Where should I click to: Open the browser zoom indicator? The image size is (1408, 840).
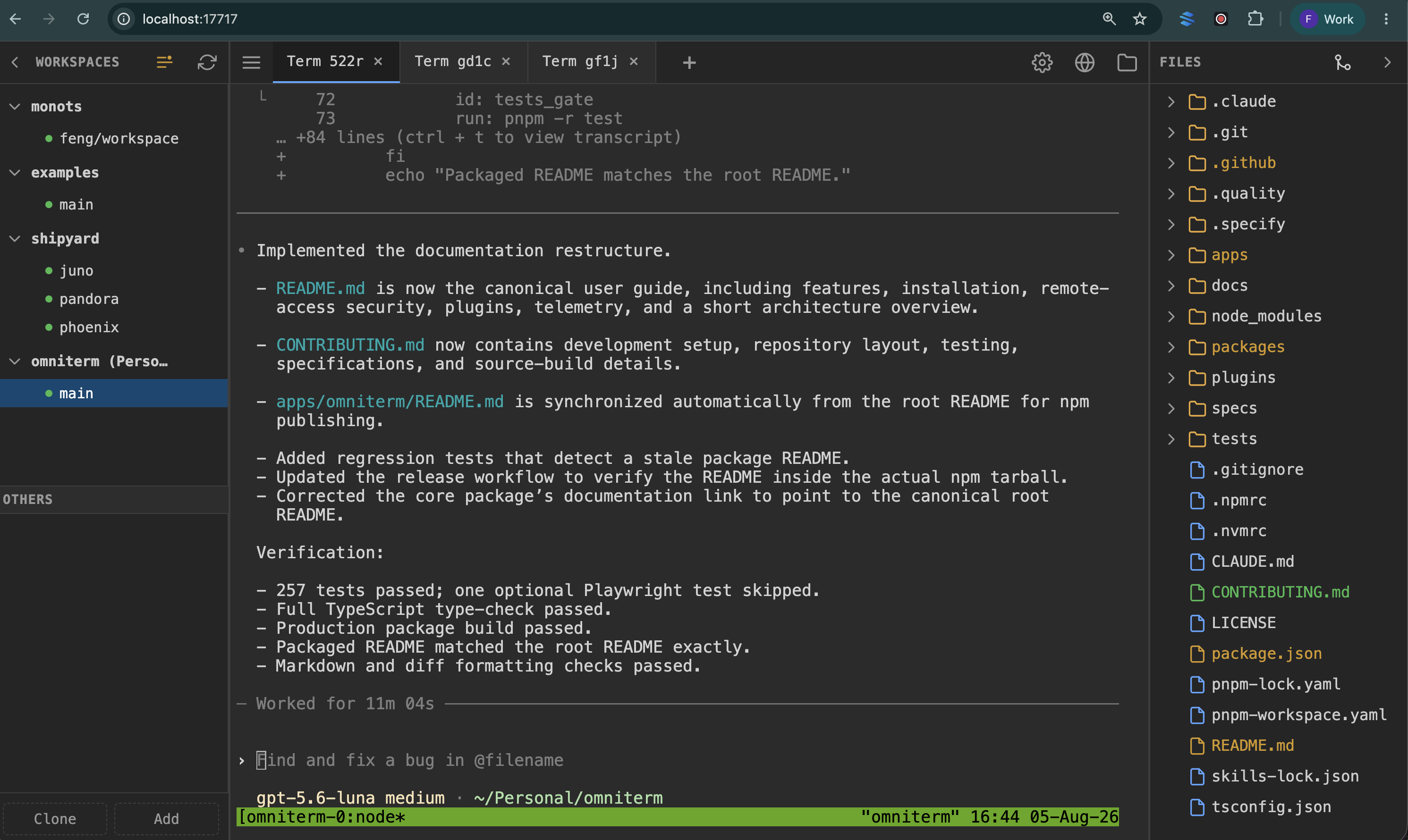(x=1109, y=19)
